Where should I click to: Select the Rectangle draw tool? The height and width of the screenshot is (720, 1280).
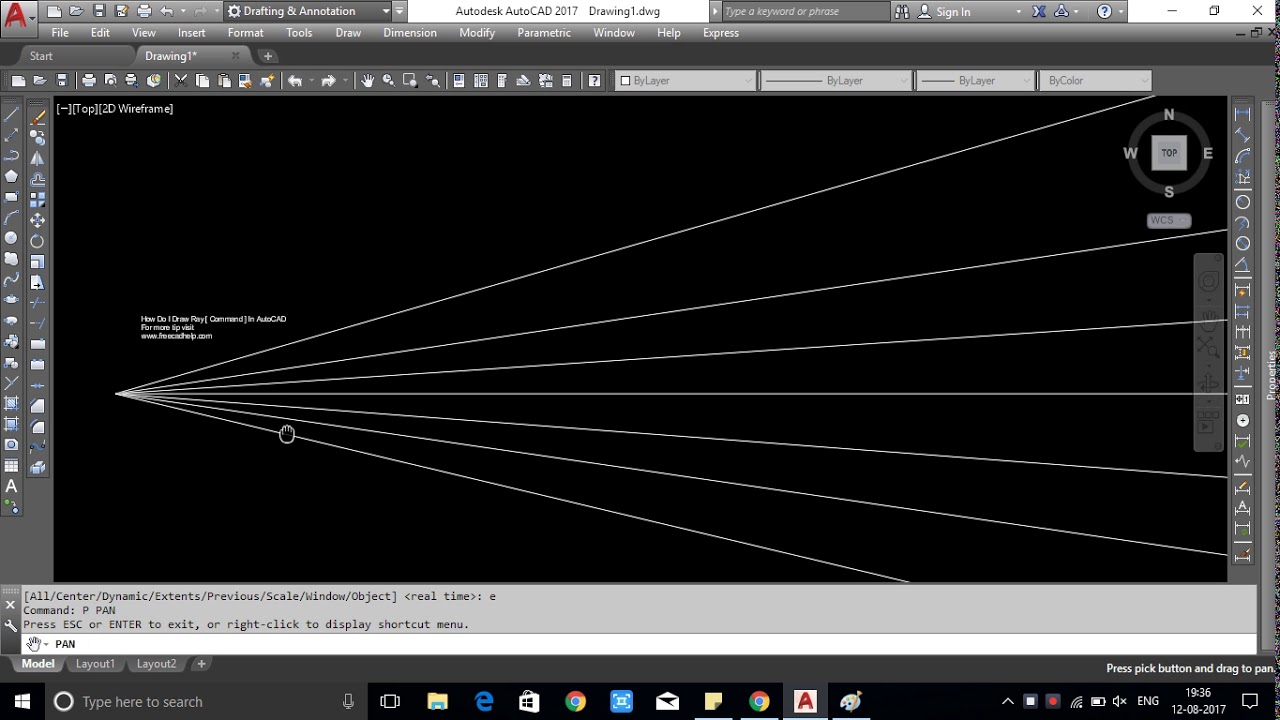[x=12, y=197]
